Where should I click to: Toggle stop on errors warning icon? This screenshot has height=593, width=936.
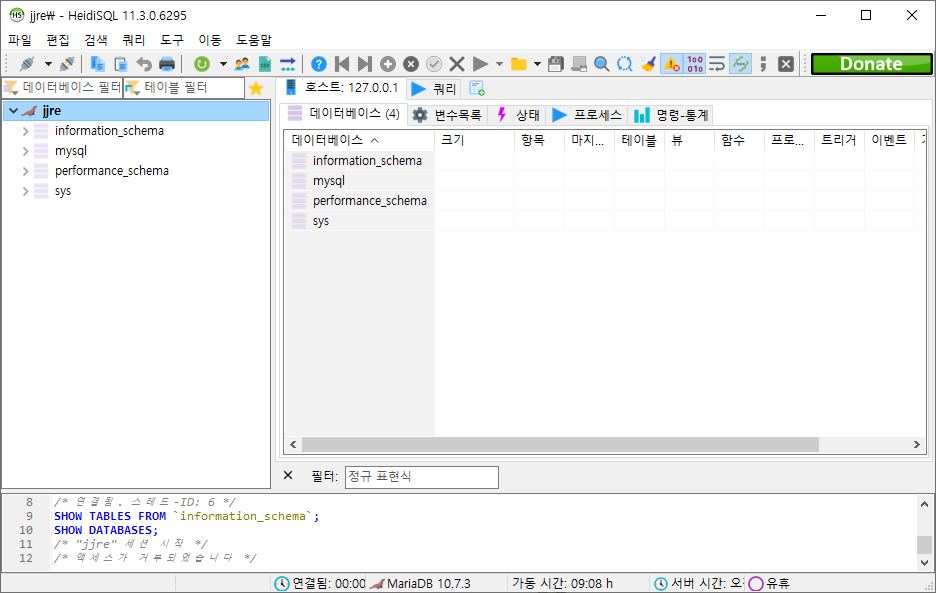click(672, 64)
